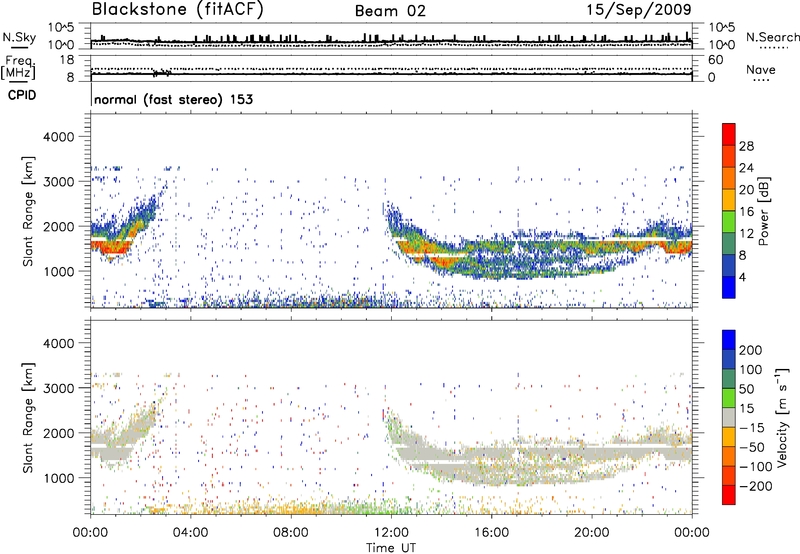Screen dimensions: 800x554
Task: Select the 12:00 tick on time axis
Action: [391, 530]
